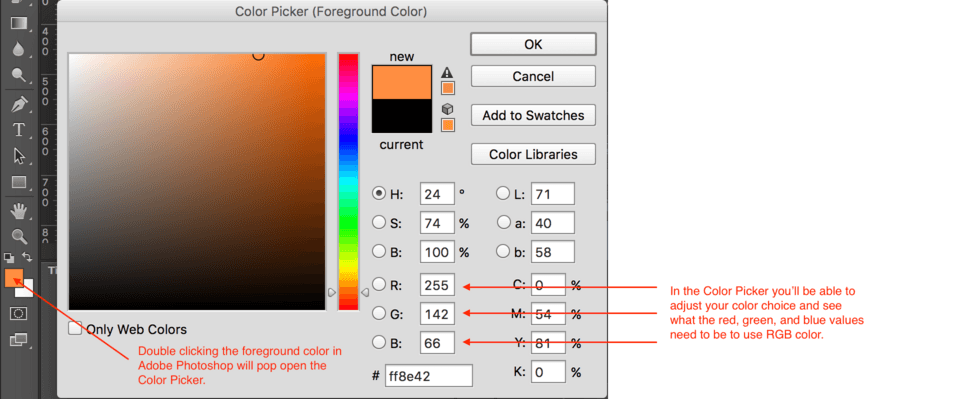Viewport: 960px width, 399px height.
Task: Toggle Quick Mask mode icon
Action: click(19, 313)
